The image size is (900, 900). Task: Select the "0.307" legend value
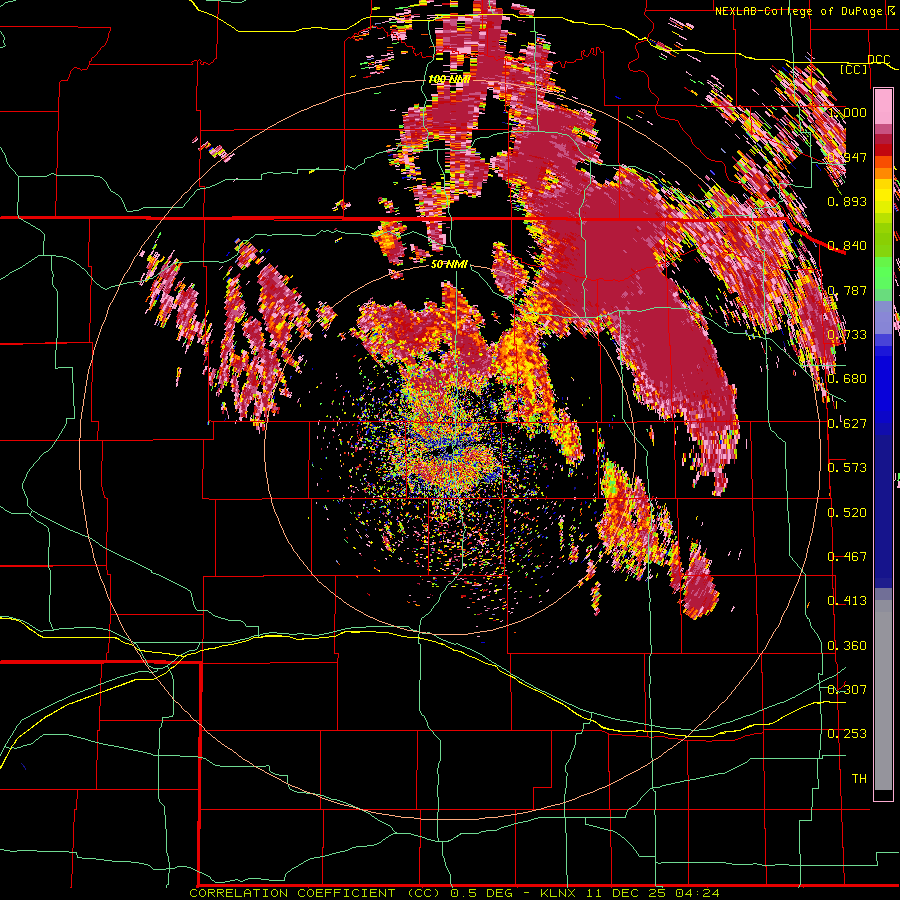[x=848, y=690]
